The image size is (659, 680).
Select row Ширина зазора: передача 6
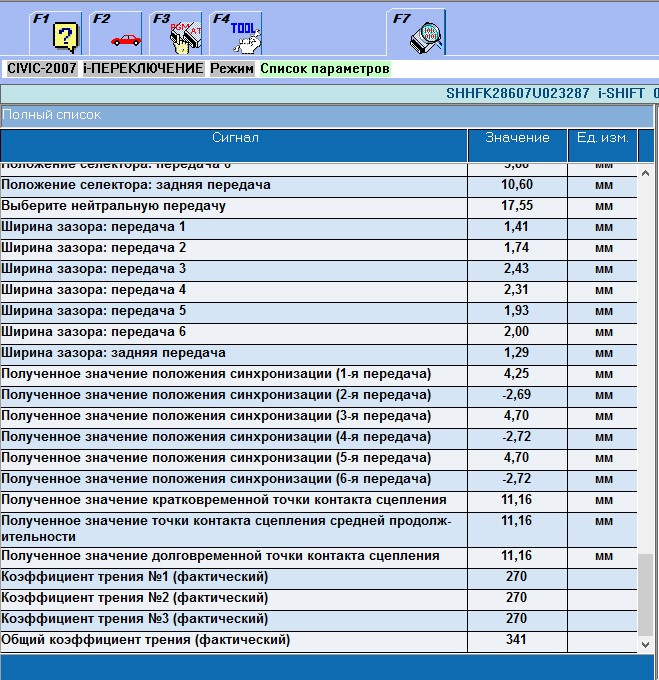coord(319,333)
